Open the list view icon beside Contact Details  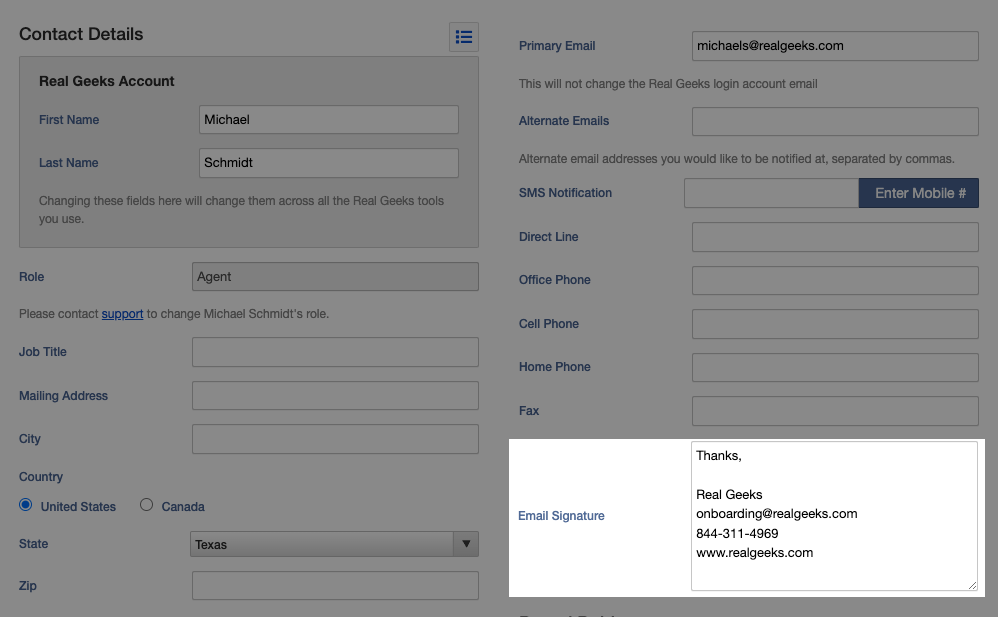point(463,37)
